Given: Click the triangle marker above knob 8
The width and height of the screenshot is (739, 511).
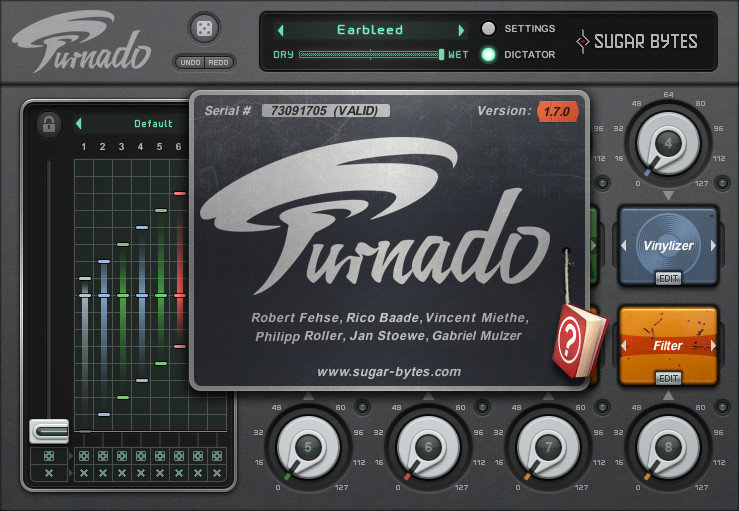Looking at the screenshot, I should click(x=668, y=396).
